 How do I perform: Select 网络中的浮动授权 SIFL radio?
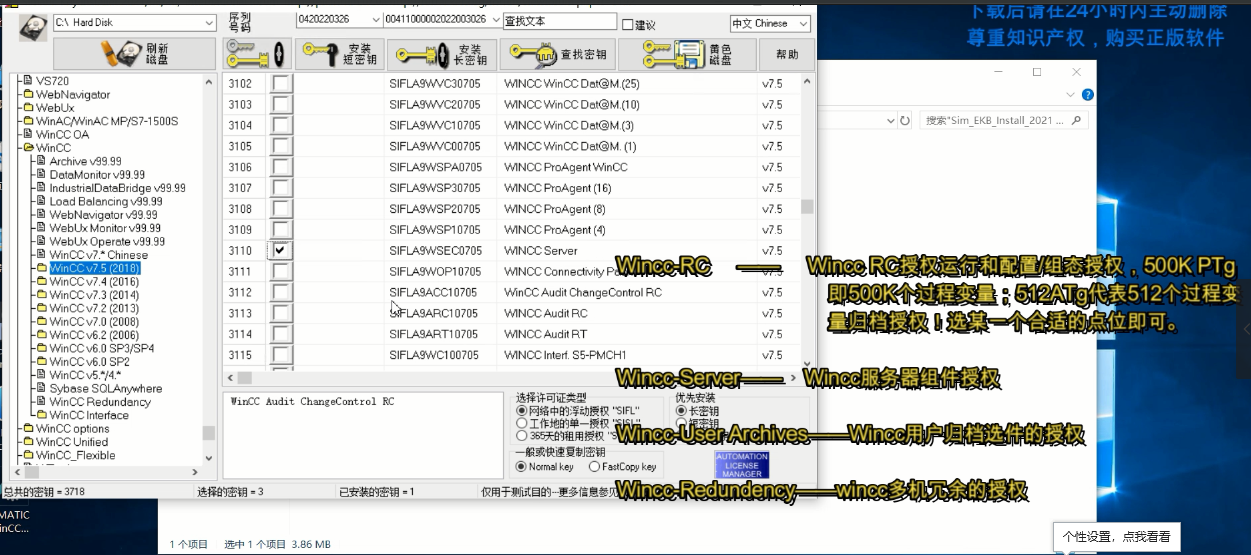pos(521,411)
